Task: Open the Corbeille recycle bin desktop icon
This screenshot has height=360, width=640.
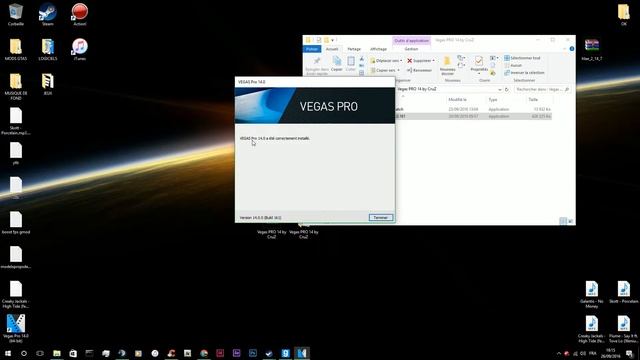Action: 16,14
